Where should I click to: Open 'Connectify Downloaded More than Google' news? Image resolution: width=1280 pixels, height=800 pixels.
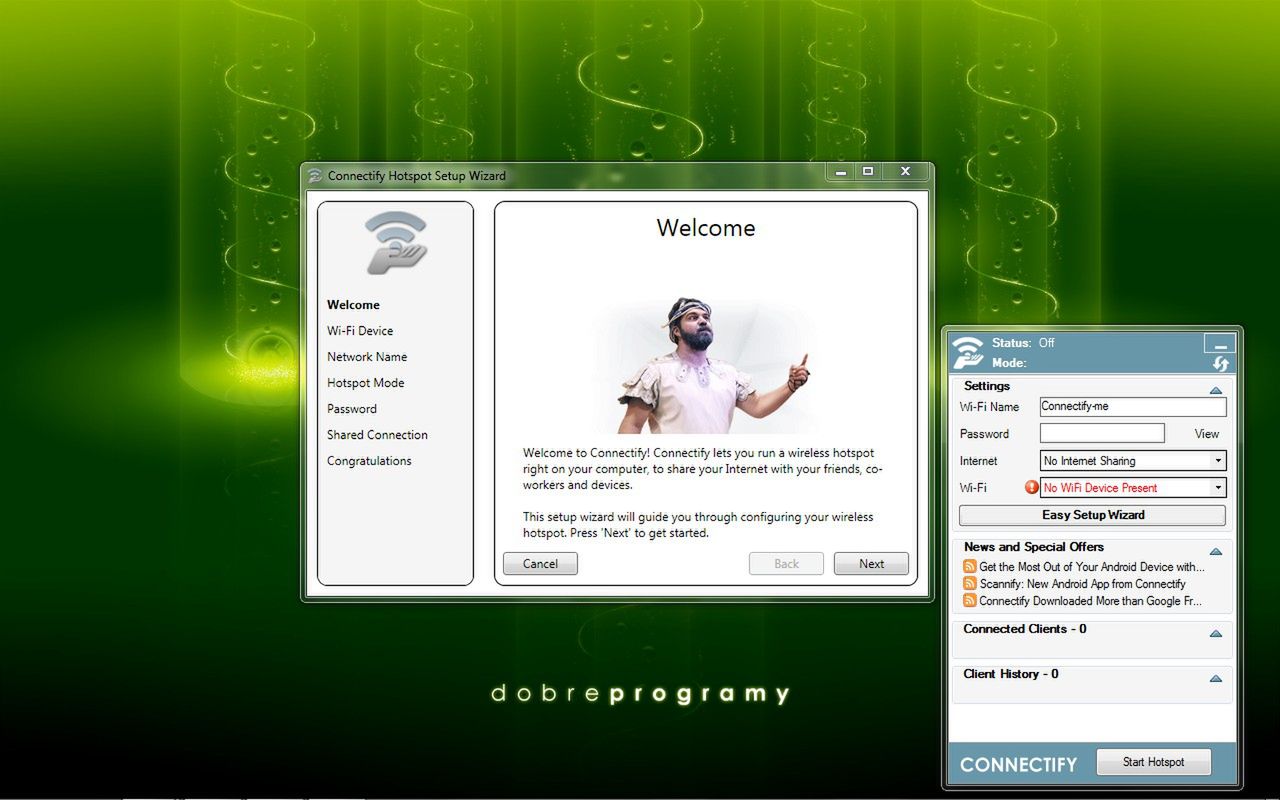click(x=1091, y=601)
